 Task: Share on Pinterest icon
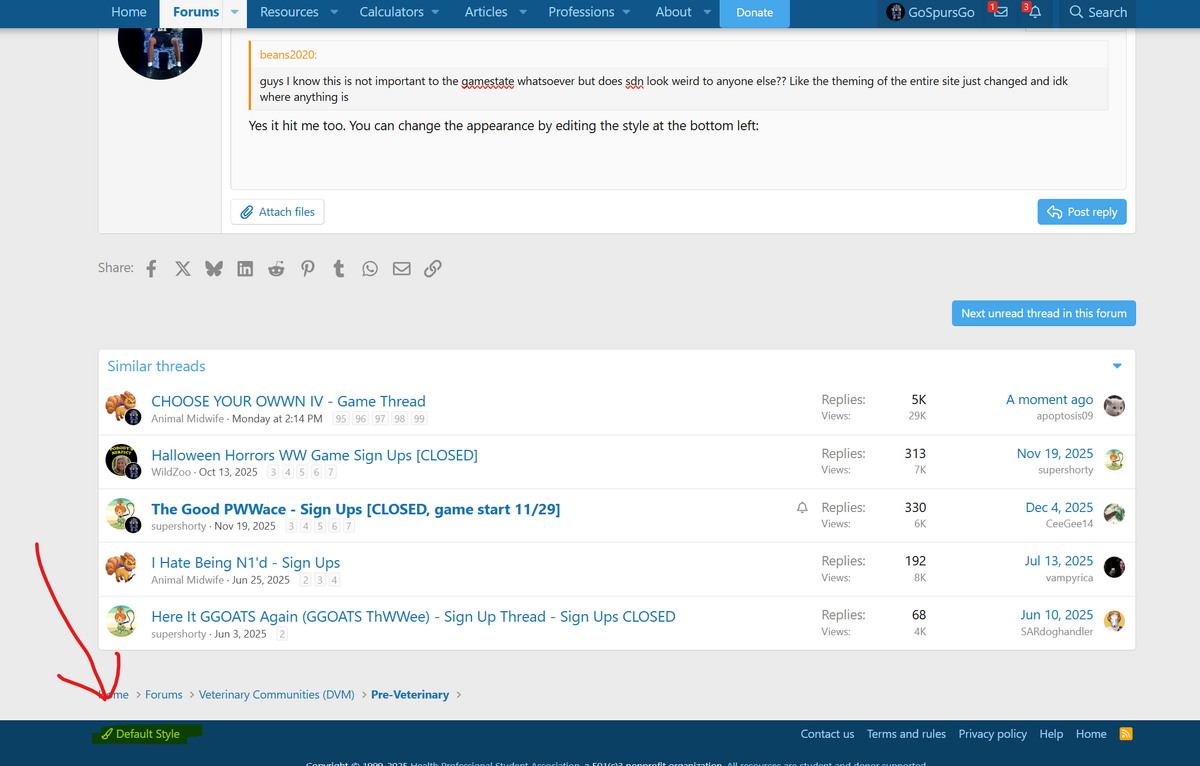(308, 269)
